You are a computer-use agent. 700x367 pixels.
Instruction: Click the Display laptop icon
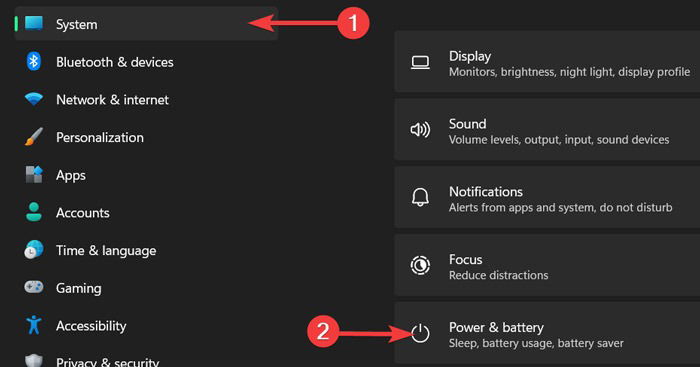pyautogui.click(x=420, y=63)
